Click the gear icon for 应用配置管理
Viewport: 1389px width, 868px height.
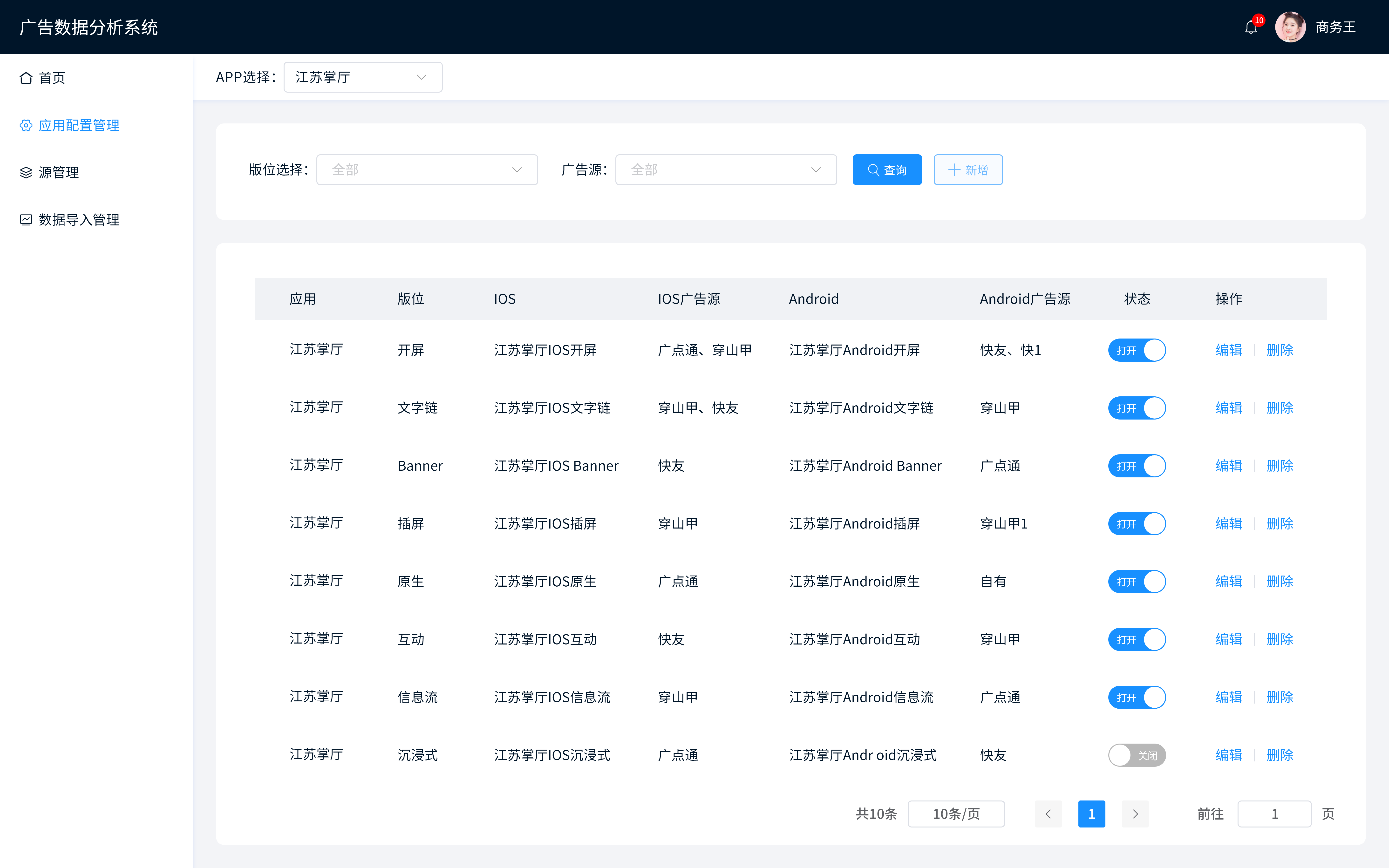tap(26, 125)
